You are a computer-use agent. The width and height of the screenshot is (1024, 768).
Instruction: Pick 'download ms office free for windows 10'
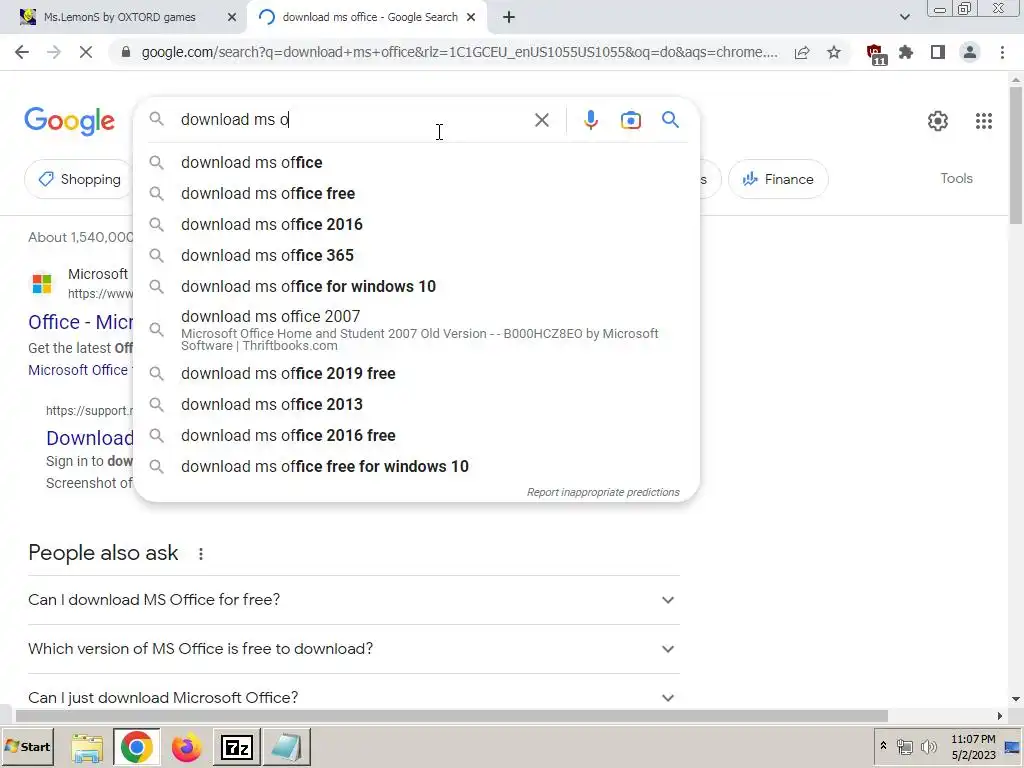coord(416,466)
